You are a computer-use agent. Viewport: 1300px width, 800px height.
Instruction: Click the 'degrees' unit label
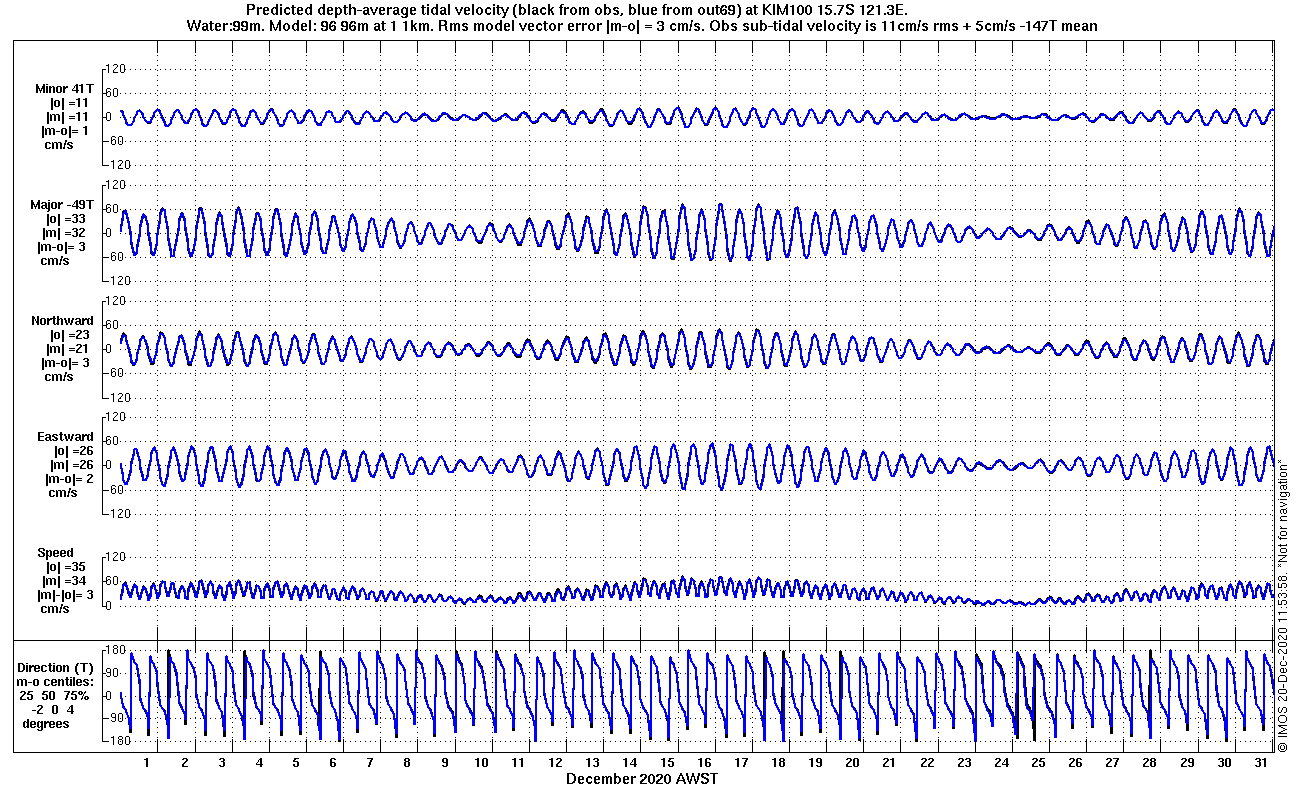click(x=46, y=723)
